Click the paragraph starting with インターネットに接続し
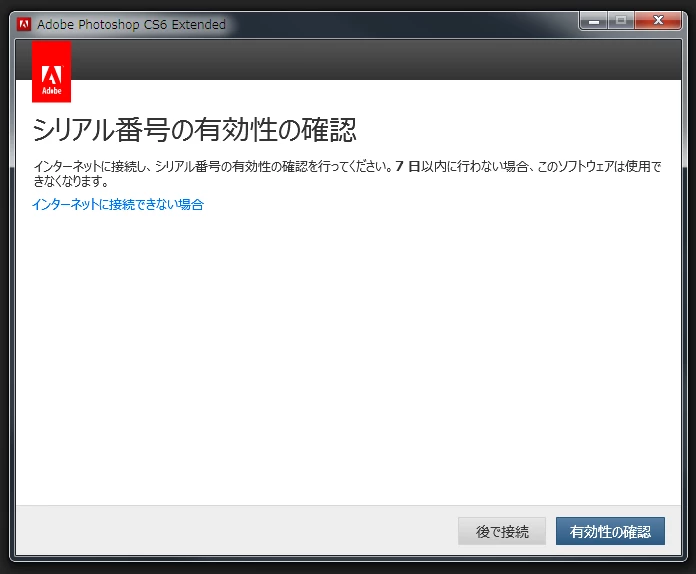The height and width of the screenshot is (574, 696). pyautogui.click(x=348, y=174)
